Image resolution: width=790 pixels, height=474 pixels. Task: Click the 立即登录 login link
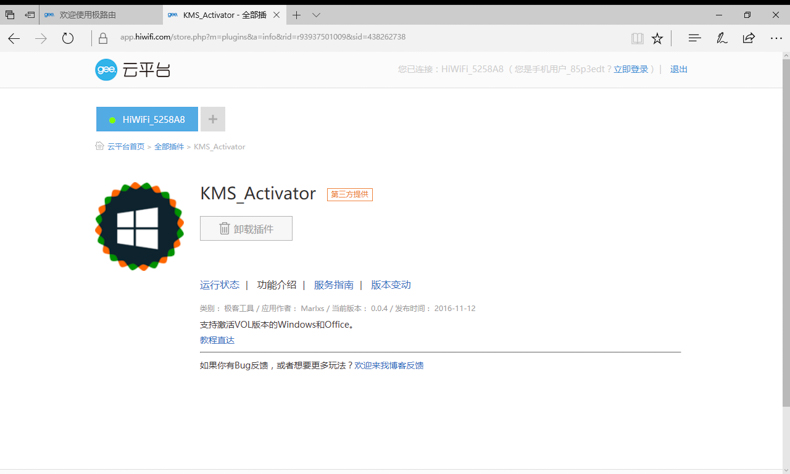[630, 69]
